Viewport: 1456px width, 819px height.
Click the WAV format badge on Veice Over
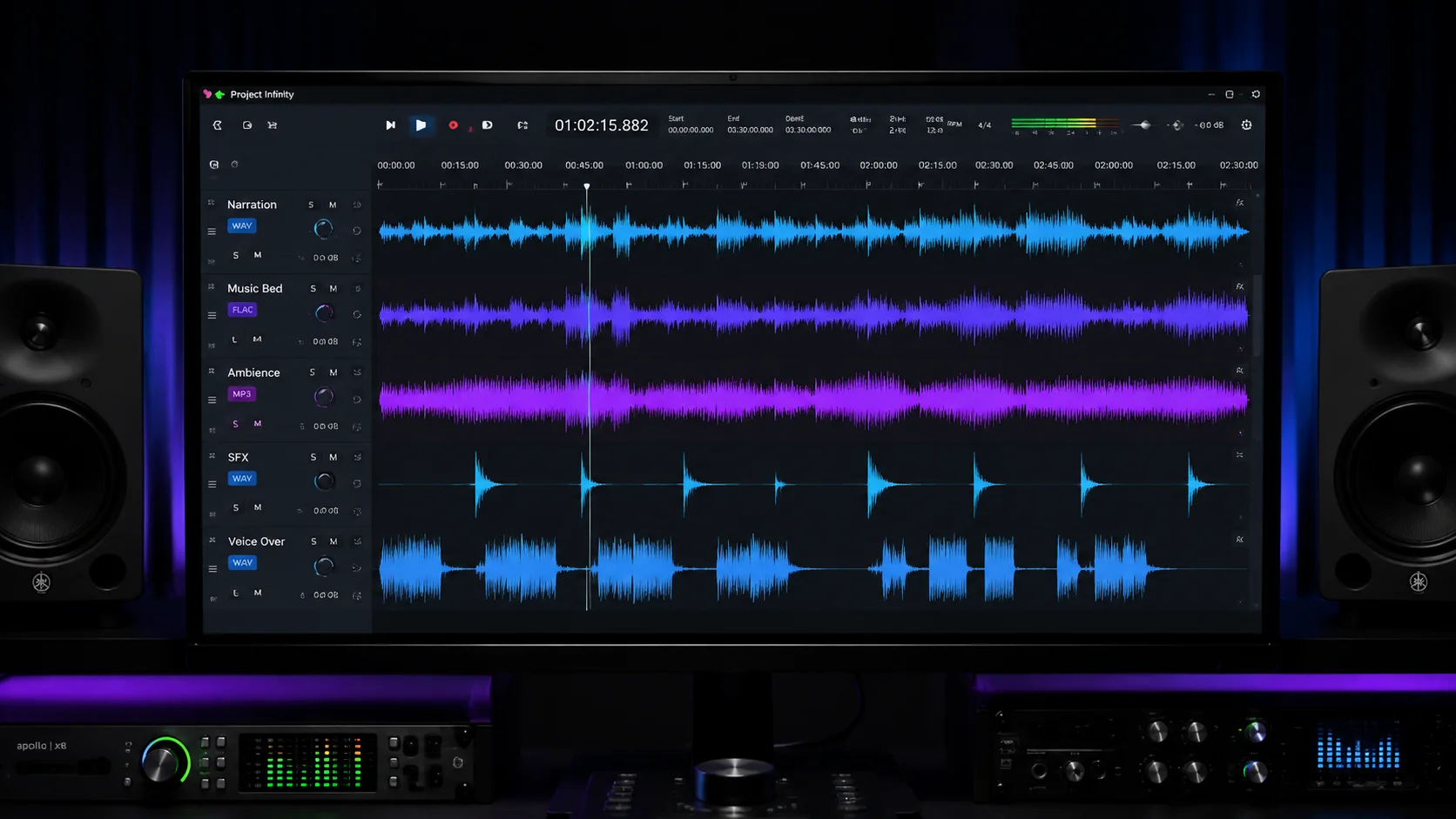[242, 563]
